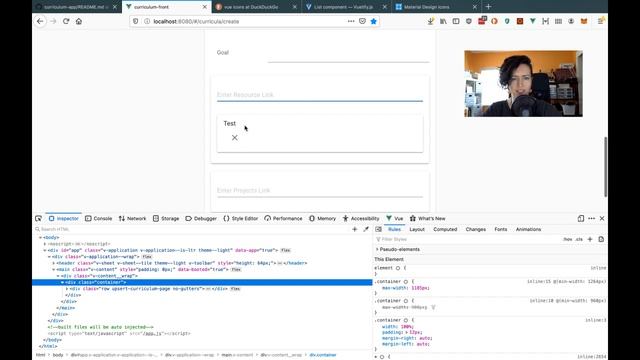
Task: Collapse the div#app node
Action: [x=45, y=250]
